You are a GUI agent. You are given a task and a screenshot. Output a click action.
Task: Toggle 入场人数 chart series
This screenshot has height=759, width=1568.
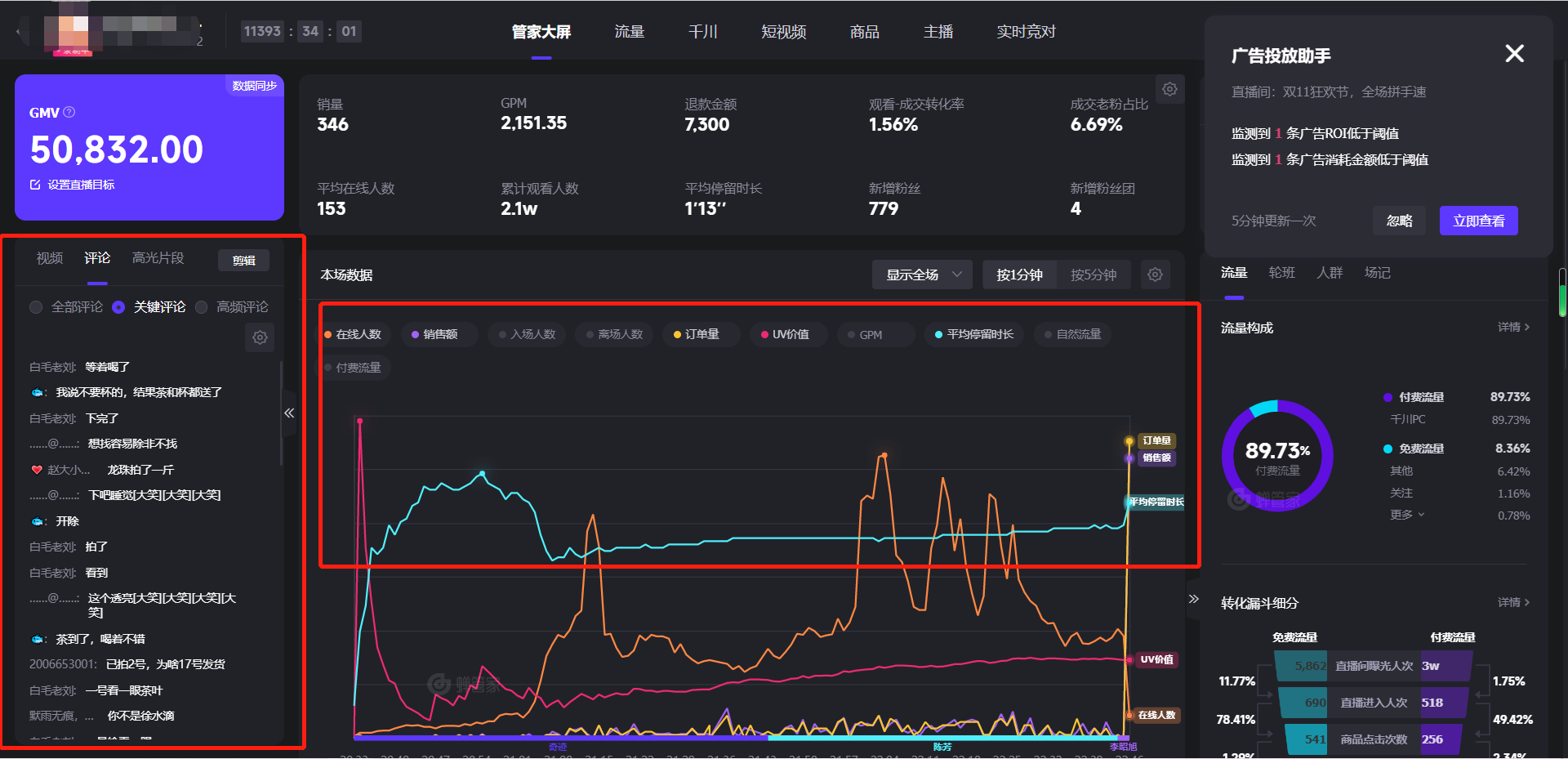pos(527,334)
